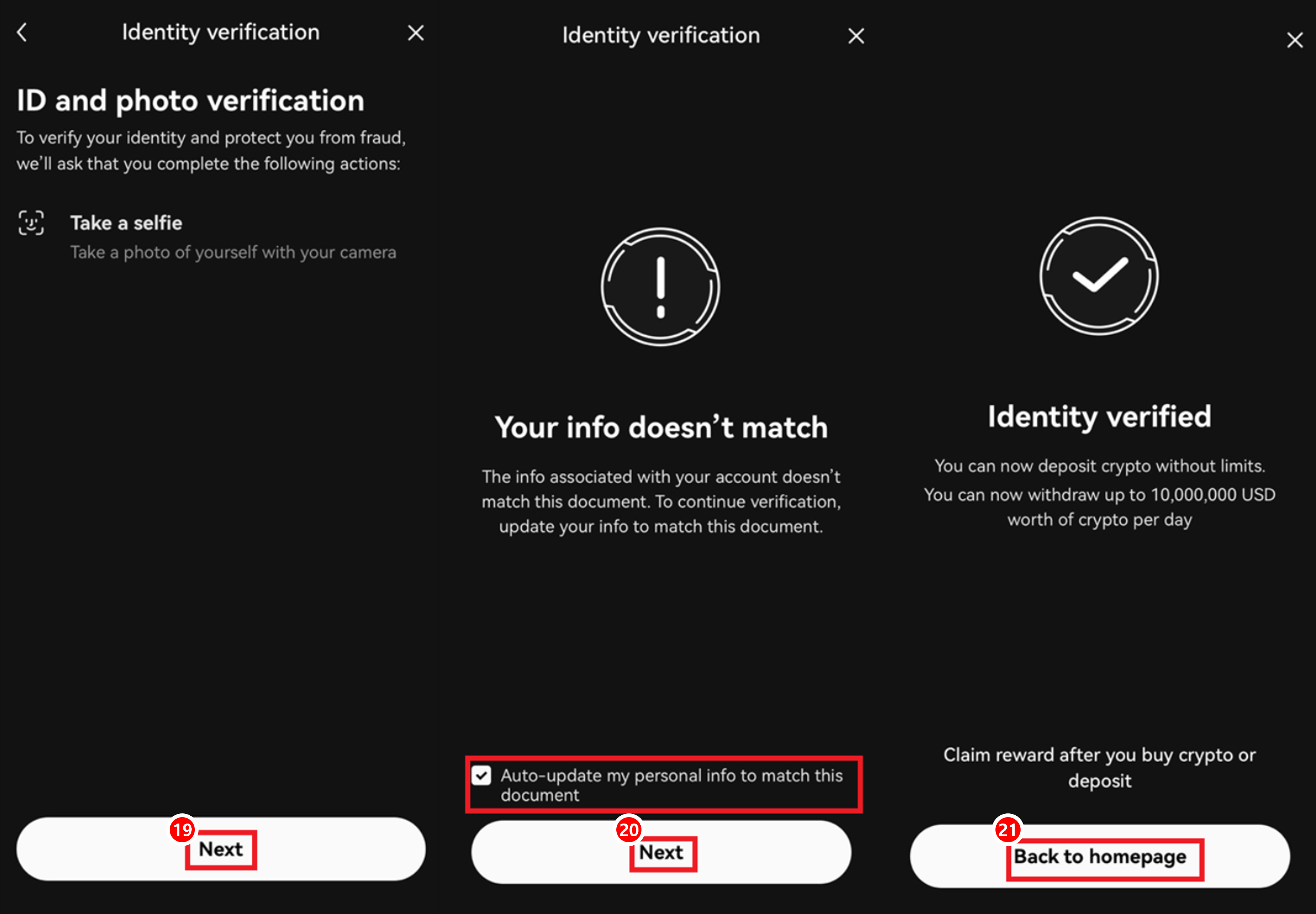Click the red step 19 badge
The width and height of the screenshot is (1316, 914).
(x=183, y=830)
